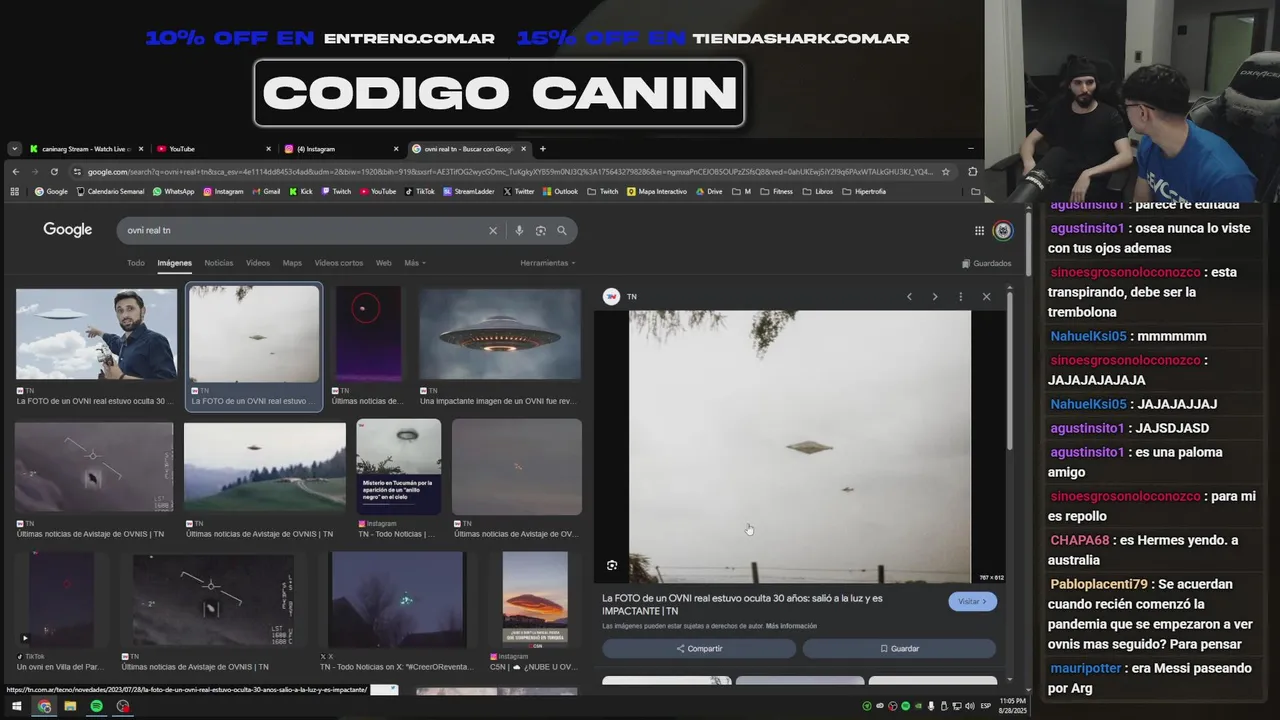The image size is (1280, 720).
Task: Click the Visitar button
Action: (972, 602)
